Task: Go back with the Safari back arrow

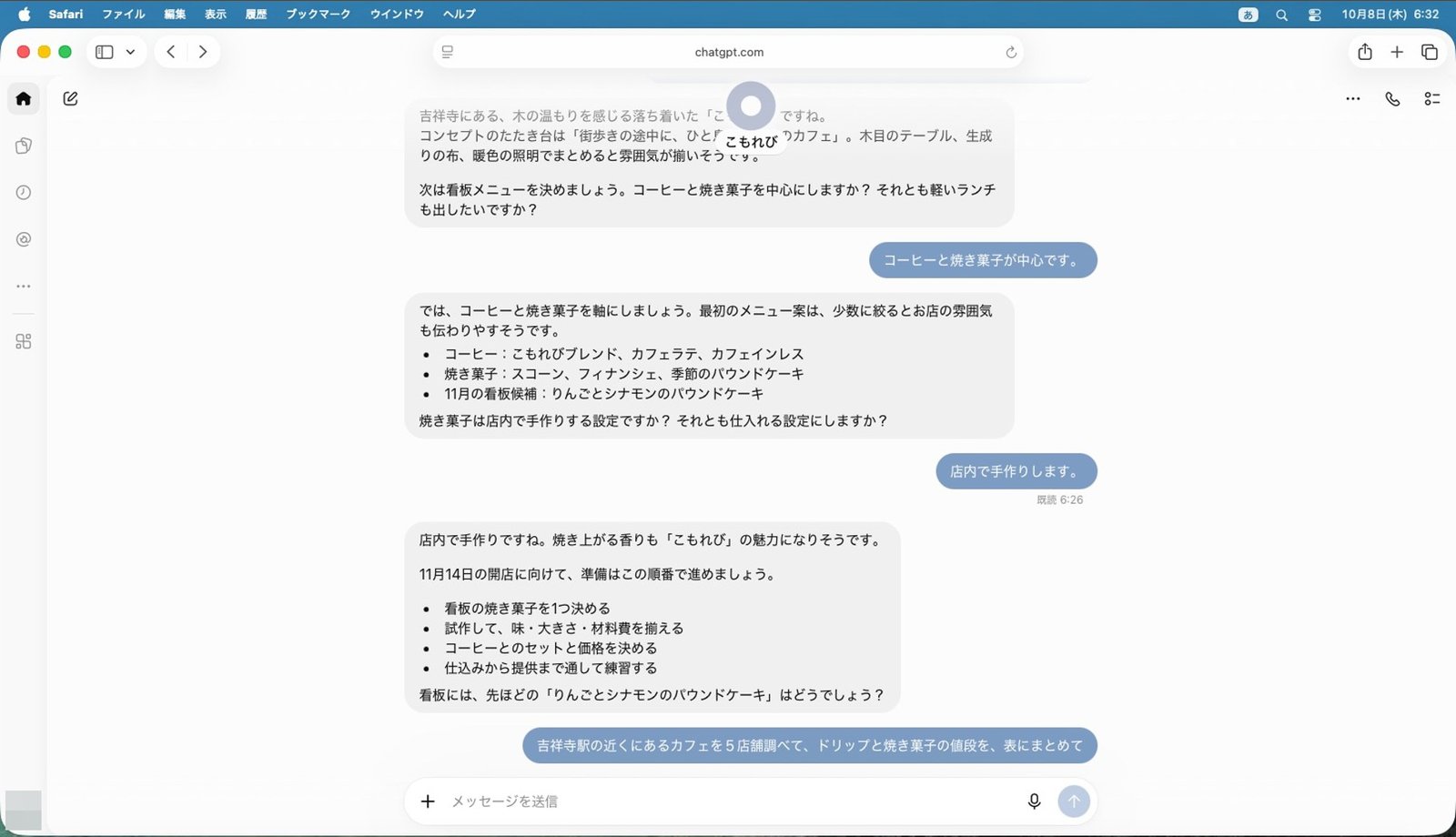Action: pos(171,52)
